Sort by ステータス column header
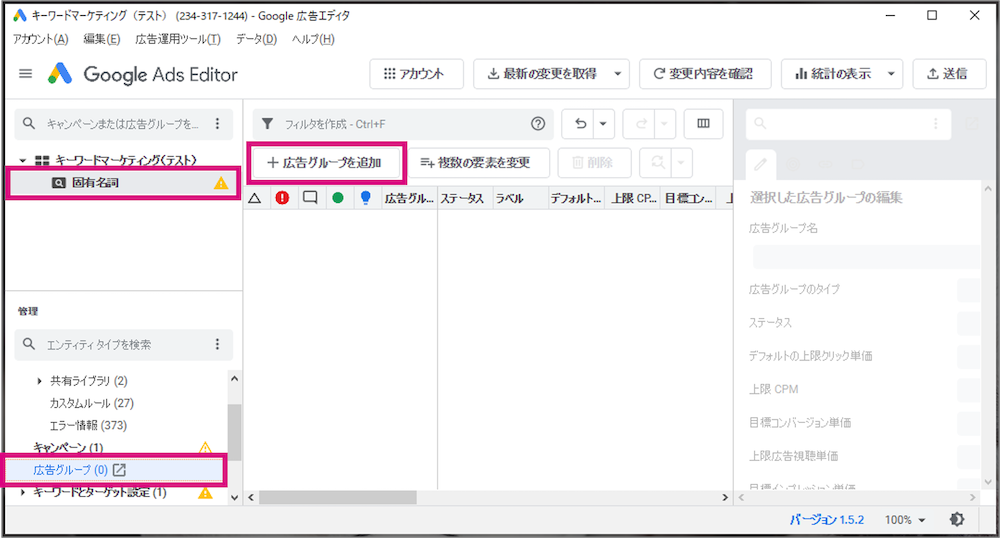This screenshot has width=1000, height=538. point(465,198)
